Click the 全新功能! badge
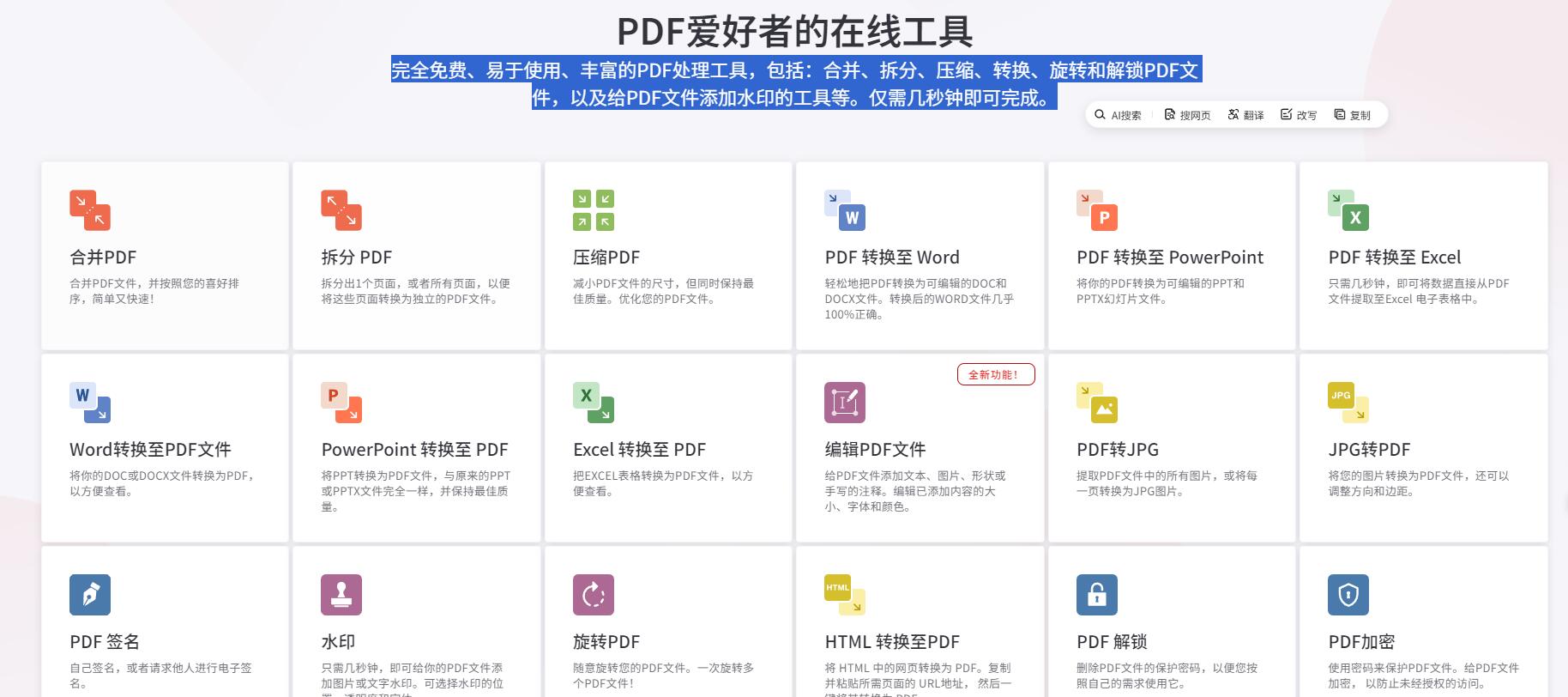 [x=996, y=375]
